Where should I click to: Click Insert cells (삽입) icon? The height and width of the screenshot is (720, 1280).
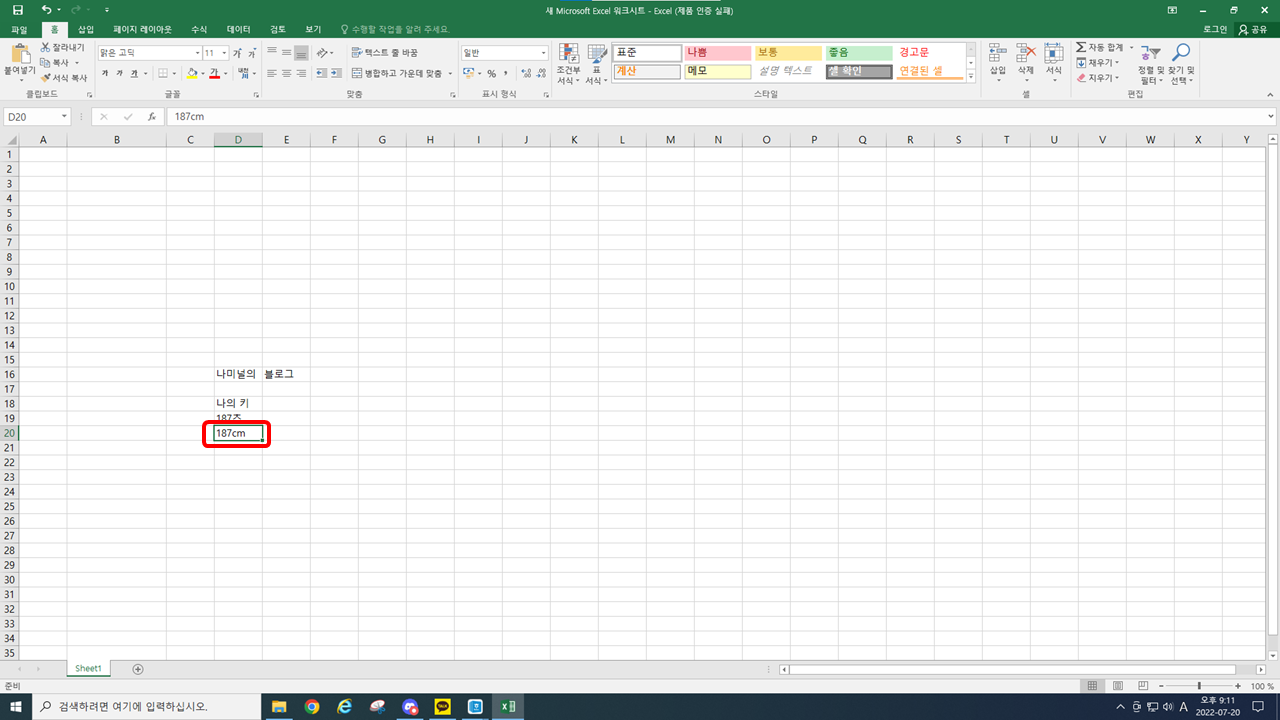[x=998, y=60]
